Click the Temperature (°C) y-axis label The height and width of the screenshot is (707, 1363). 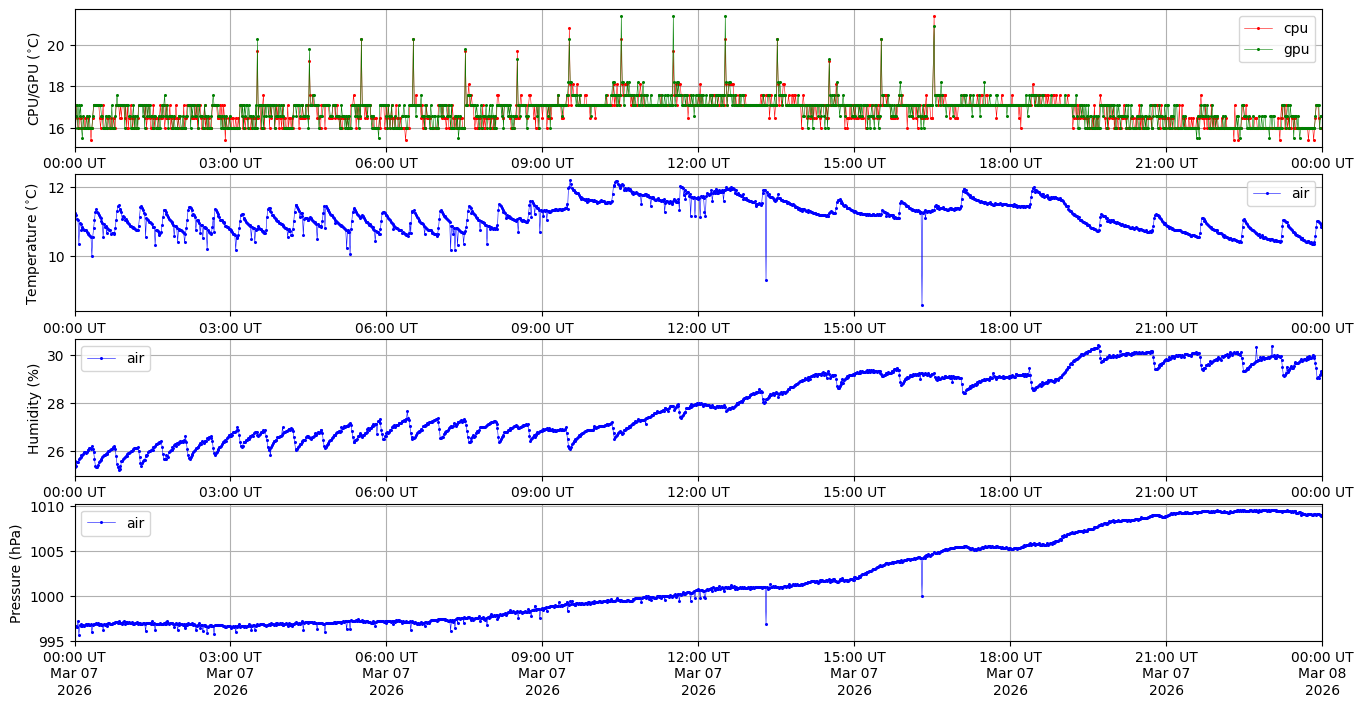click(x=33, y=243)
